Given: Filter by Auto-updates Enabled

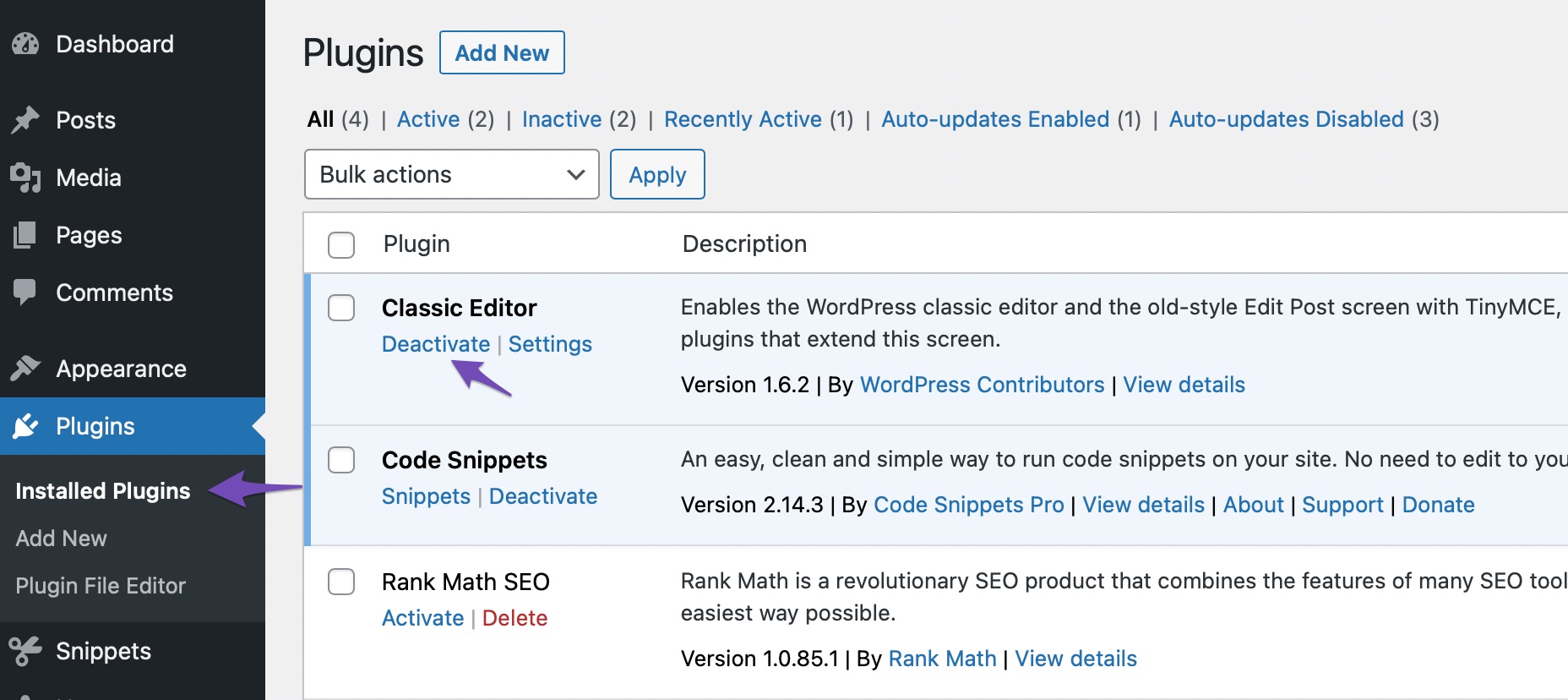Looking at the screenshot, I should pyautogui.click(x=995, y=119).
